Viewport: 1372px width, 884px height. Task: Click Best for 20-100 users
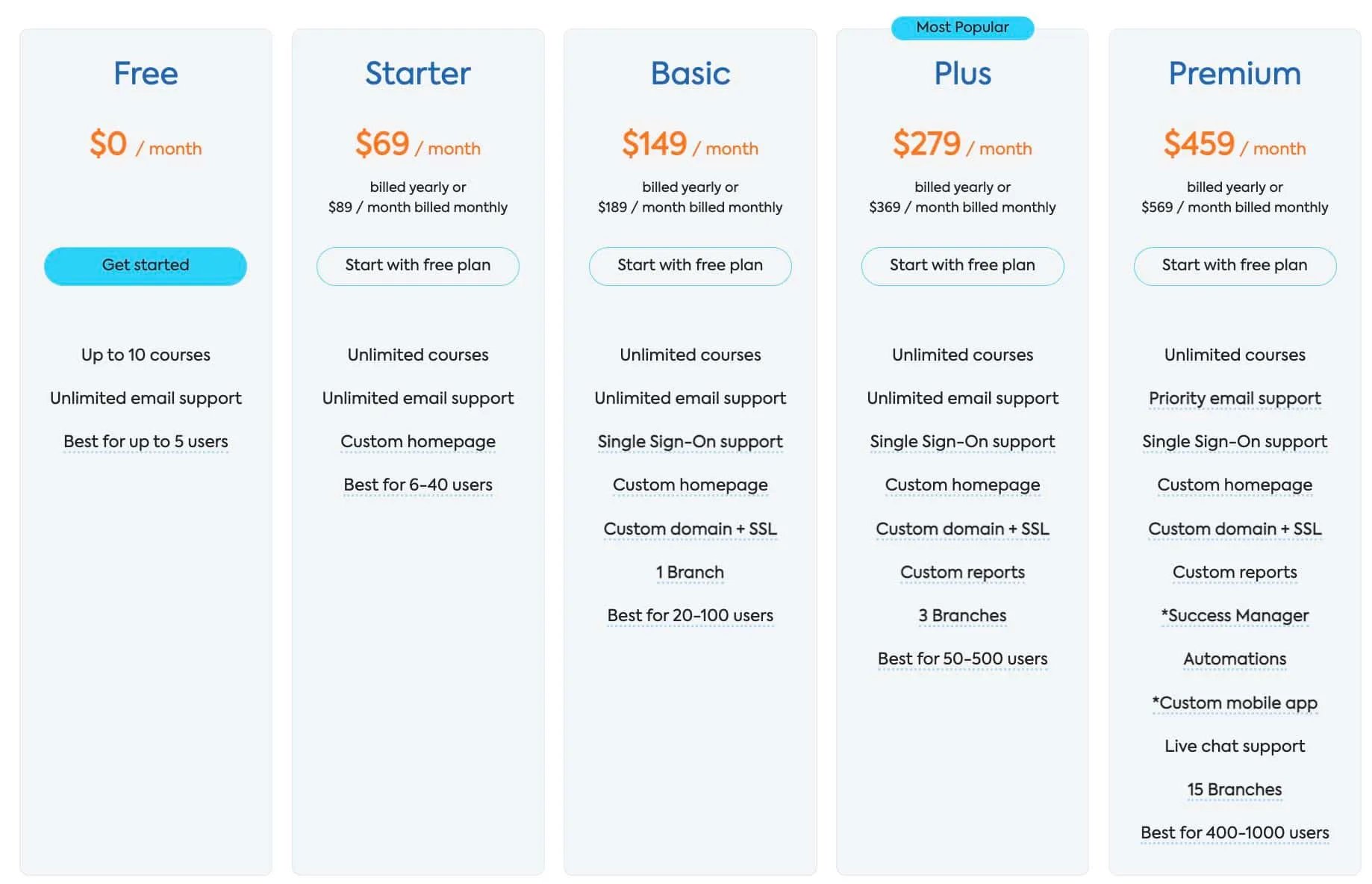(690, 615)
